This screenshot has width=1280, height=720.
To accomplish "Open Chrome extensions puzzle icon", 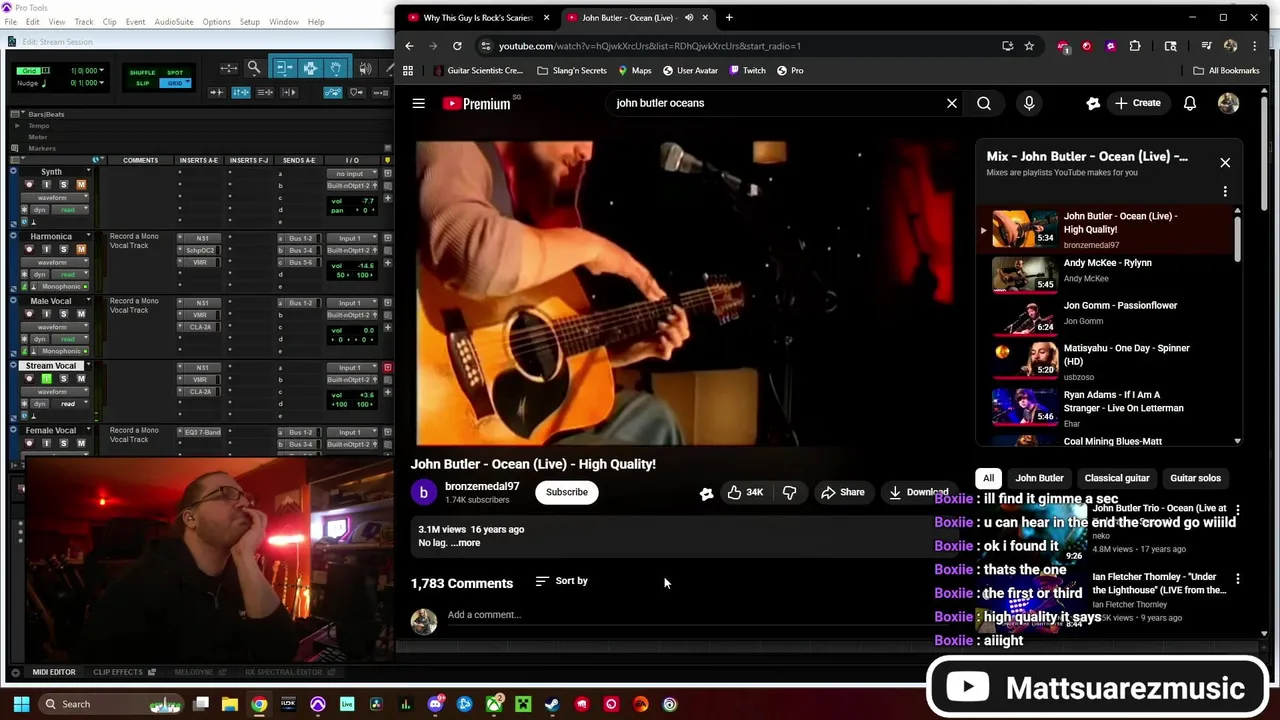I will tap(1135, 46).
